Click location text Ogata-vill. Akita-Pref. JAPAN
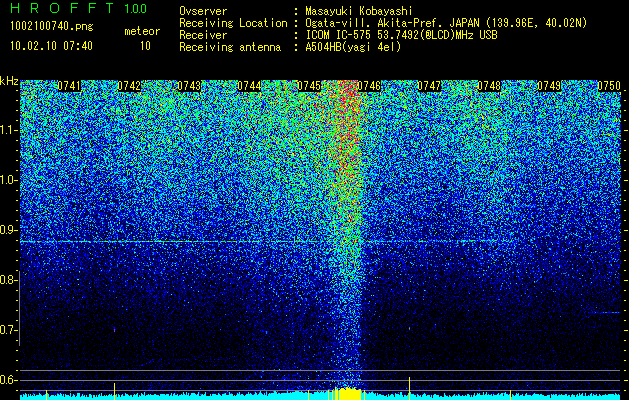 [x=392, y=23]
